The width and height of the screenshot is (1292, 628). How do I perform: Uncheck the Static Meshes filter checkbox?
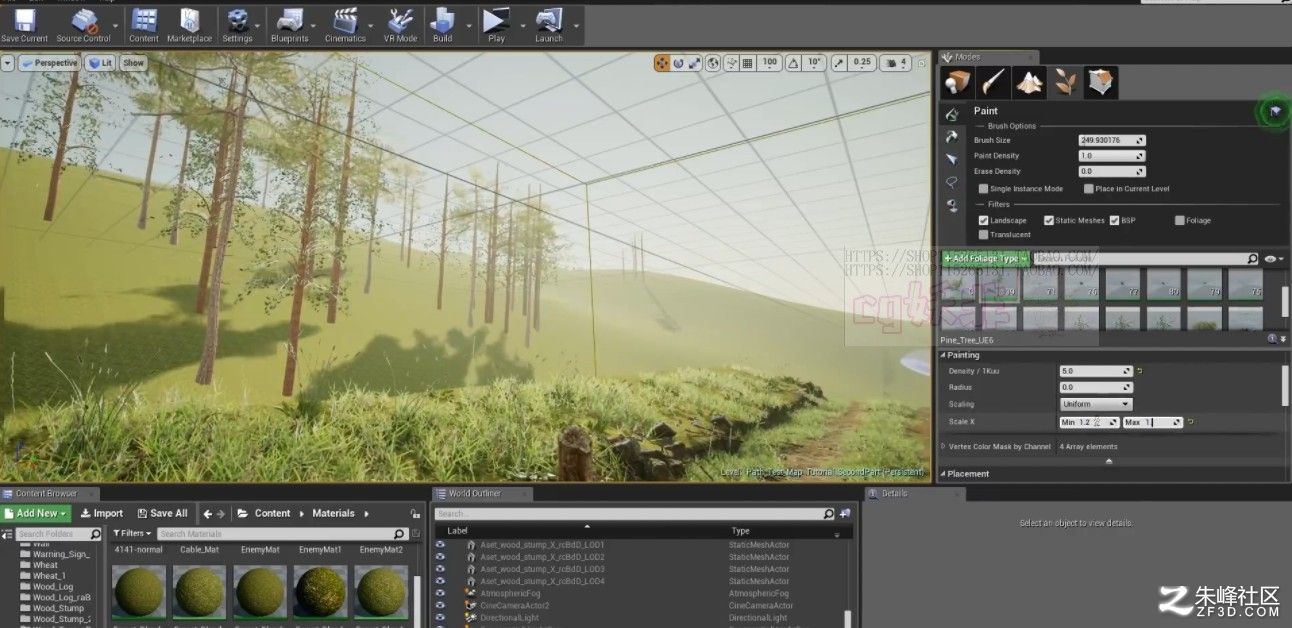point(1049,220)
